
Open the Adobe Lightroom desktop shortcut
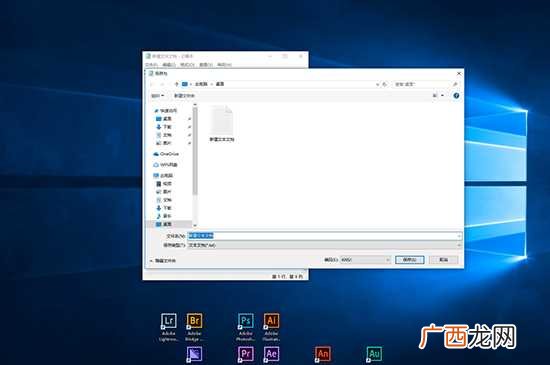point(169,327)
